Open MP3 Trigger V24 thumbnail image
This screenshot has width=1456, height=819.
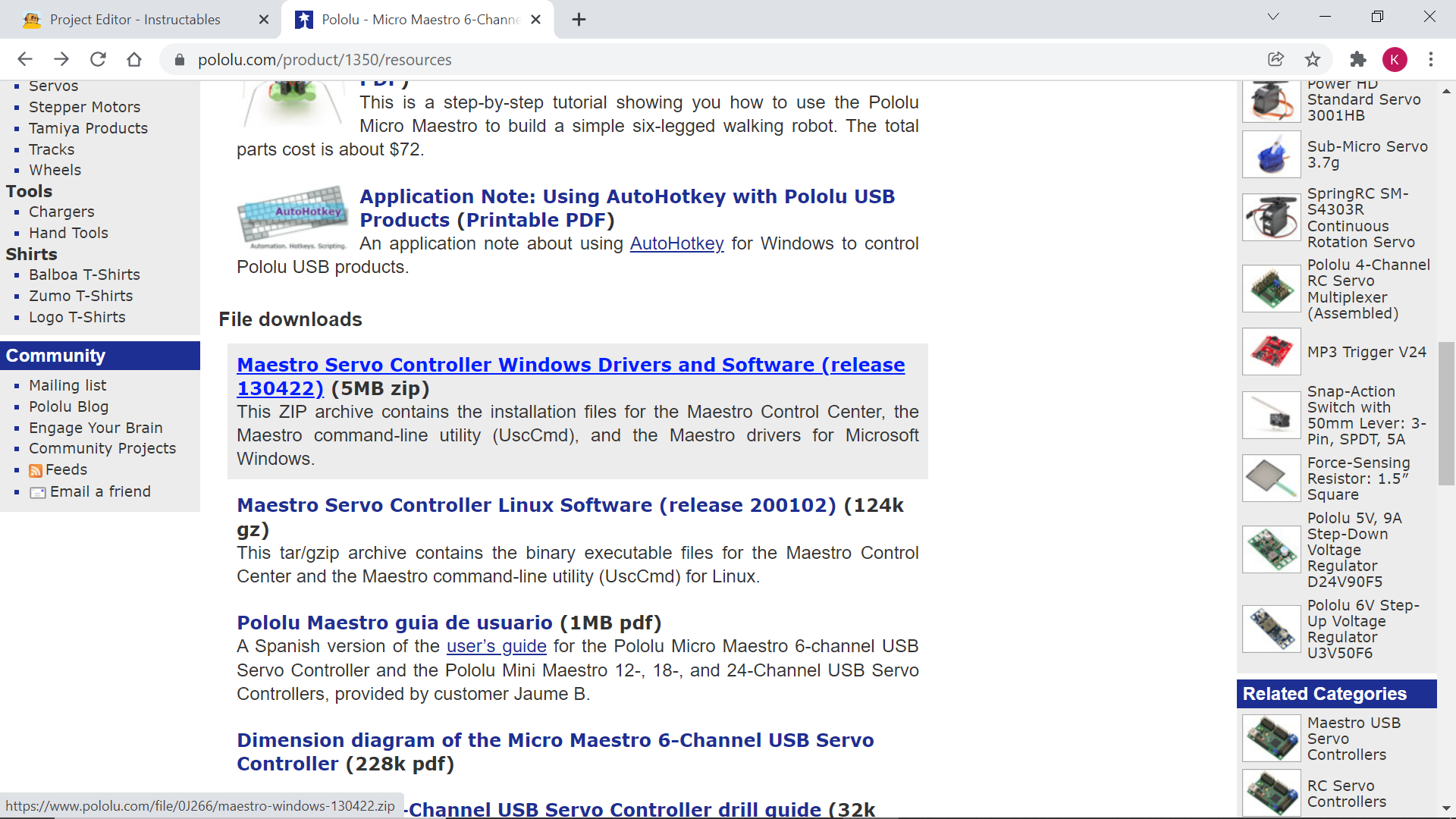pos(1272,352)
